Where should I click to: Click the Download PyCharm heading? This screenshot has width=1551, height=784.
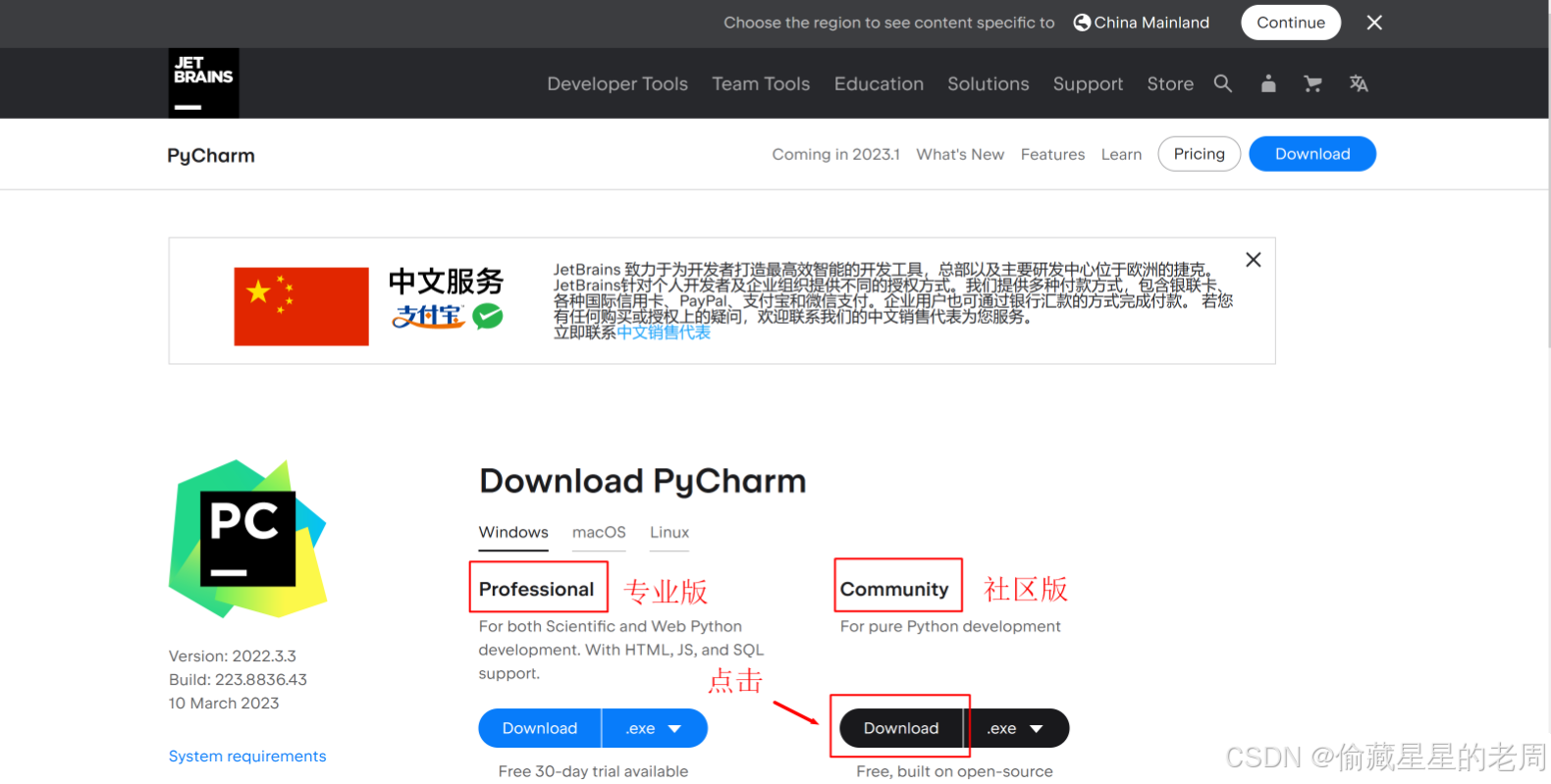pyautogui.click(x=643, y=482)
